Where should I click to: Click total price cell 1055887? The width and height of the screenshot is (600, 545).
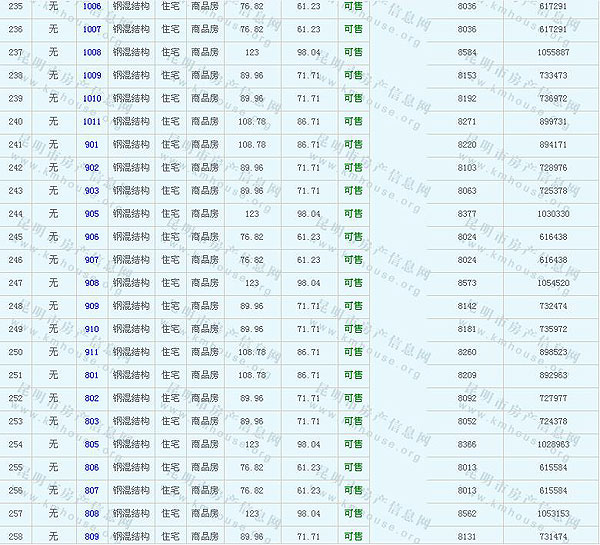(552, 52)
